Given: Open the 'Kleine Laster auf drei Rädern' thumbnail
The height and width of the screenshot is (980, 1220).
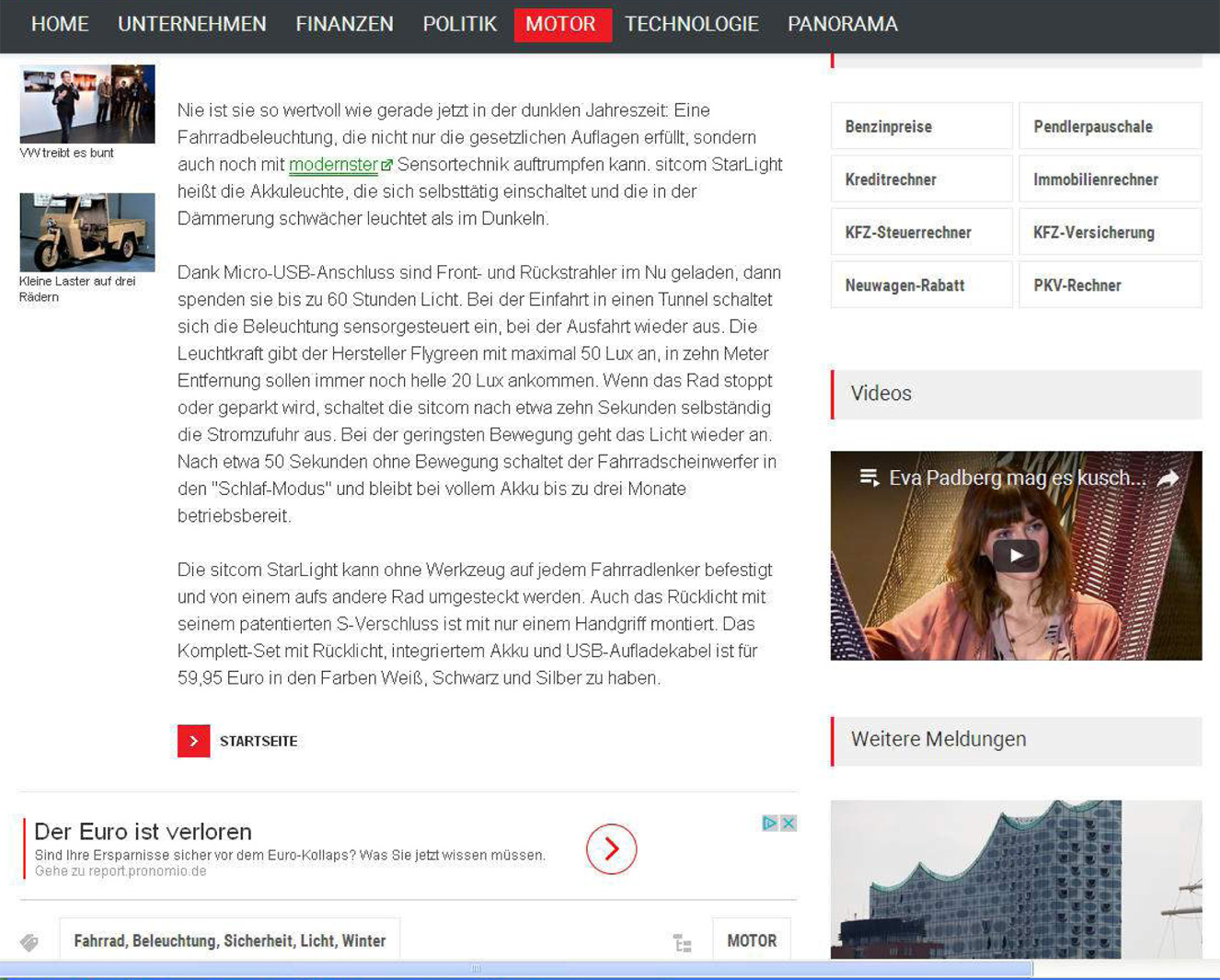Looking at the screenshot, I should (87, 232).
